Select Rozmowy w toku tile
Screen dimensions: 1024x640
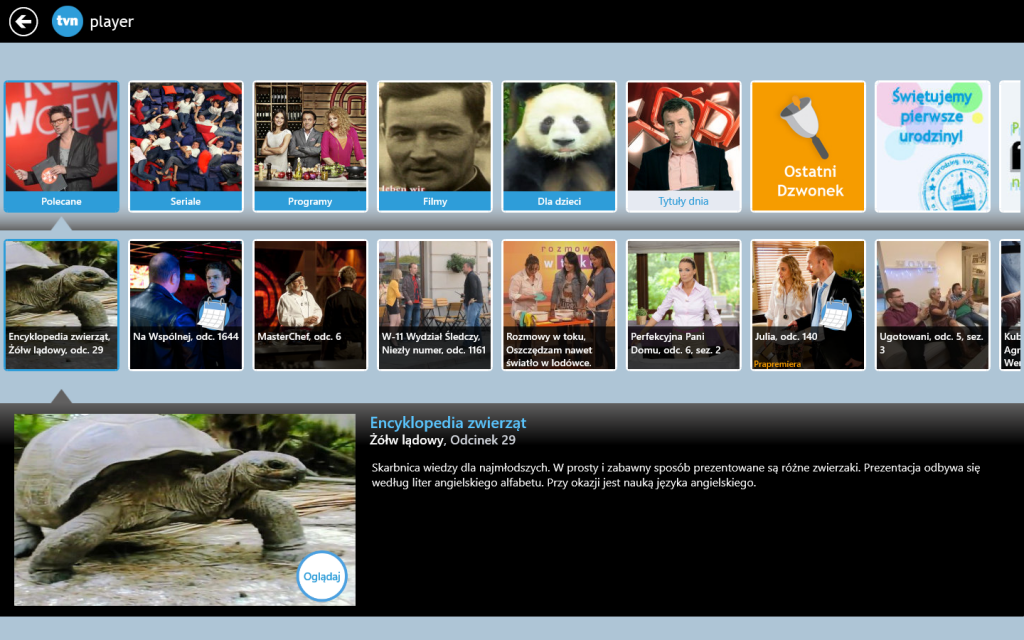coord(559,305)
